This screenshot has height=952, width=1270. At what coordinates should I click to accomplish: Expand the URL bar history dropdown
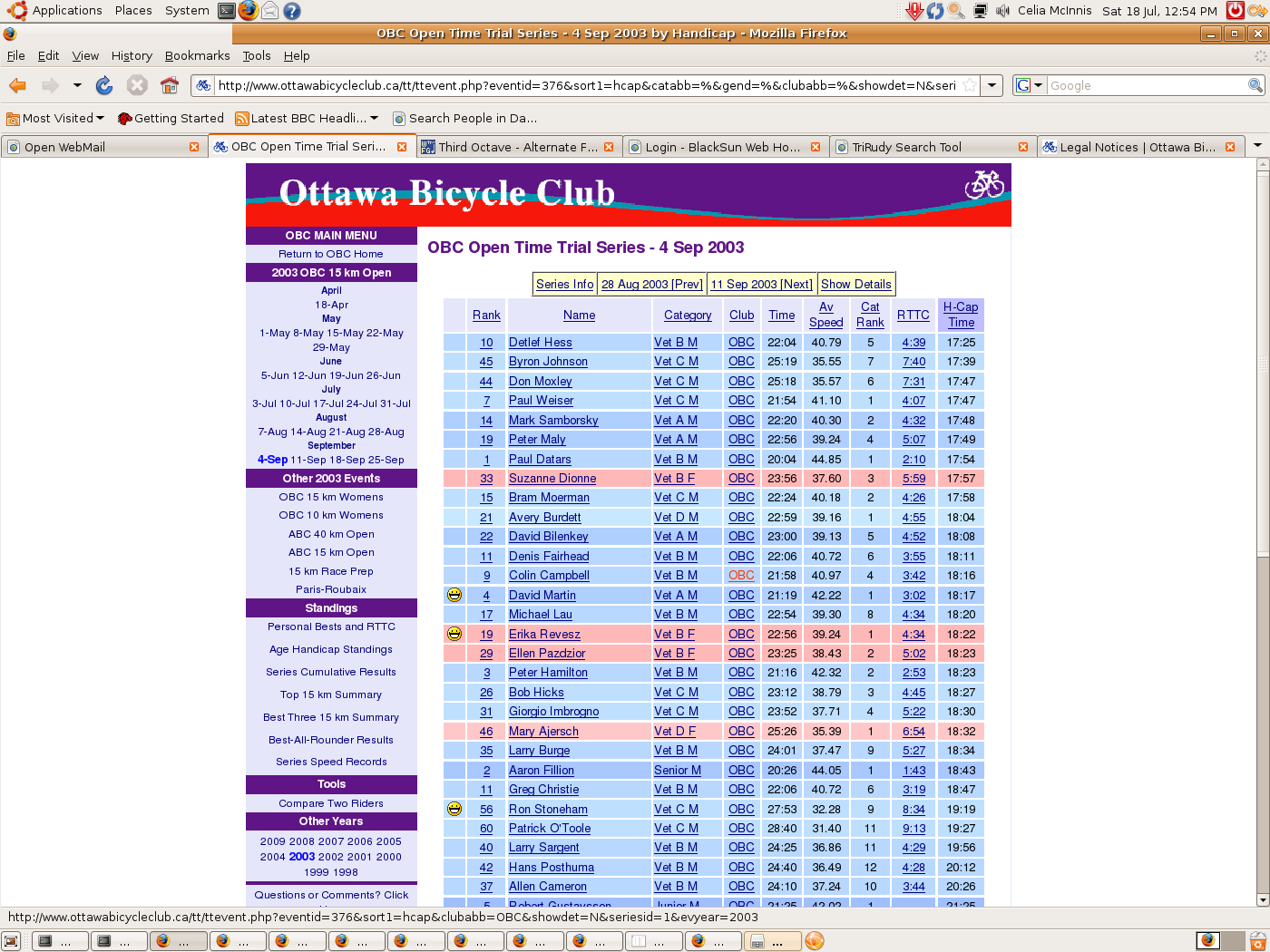click(x=992, y=85)
